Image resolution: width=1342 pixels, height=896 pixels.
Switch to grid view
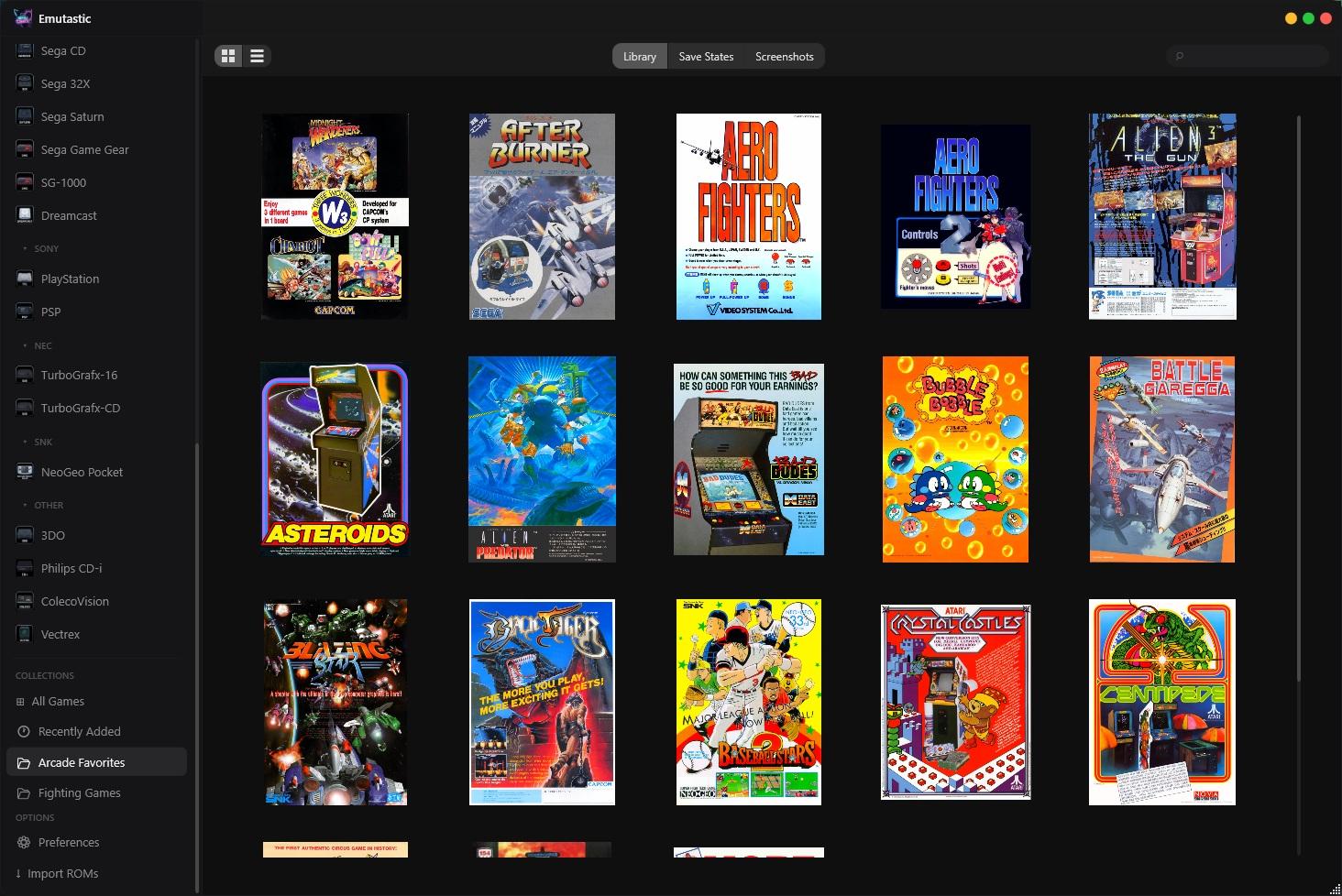point(227,55)
